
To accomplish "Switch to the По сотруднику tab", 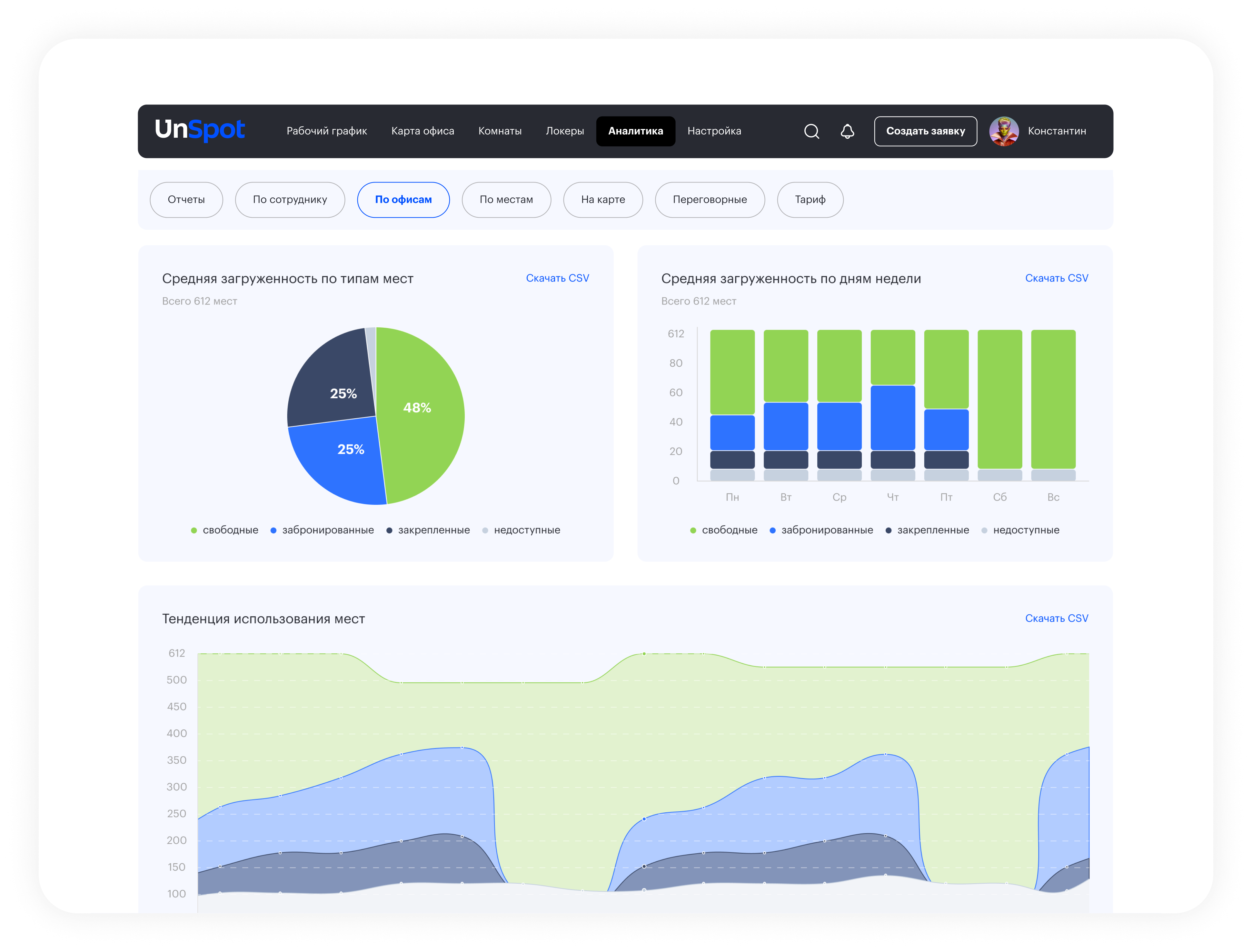I will 290,200.
